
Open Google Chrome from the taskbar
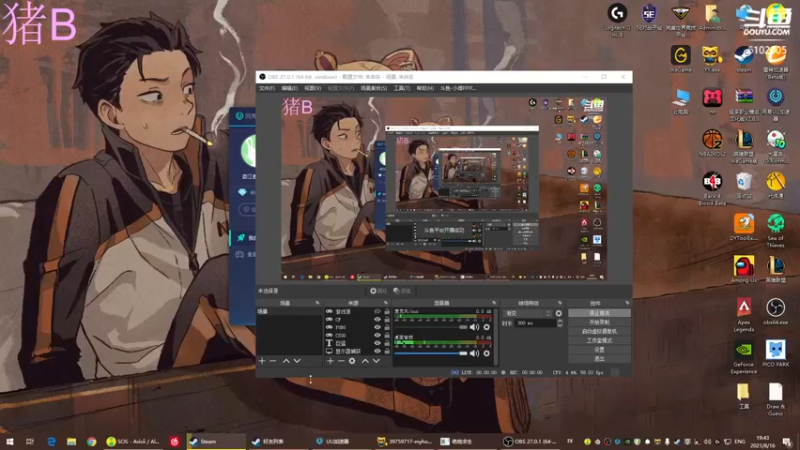point(91,441)
